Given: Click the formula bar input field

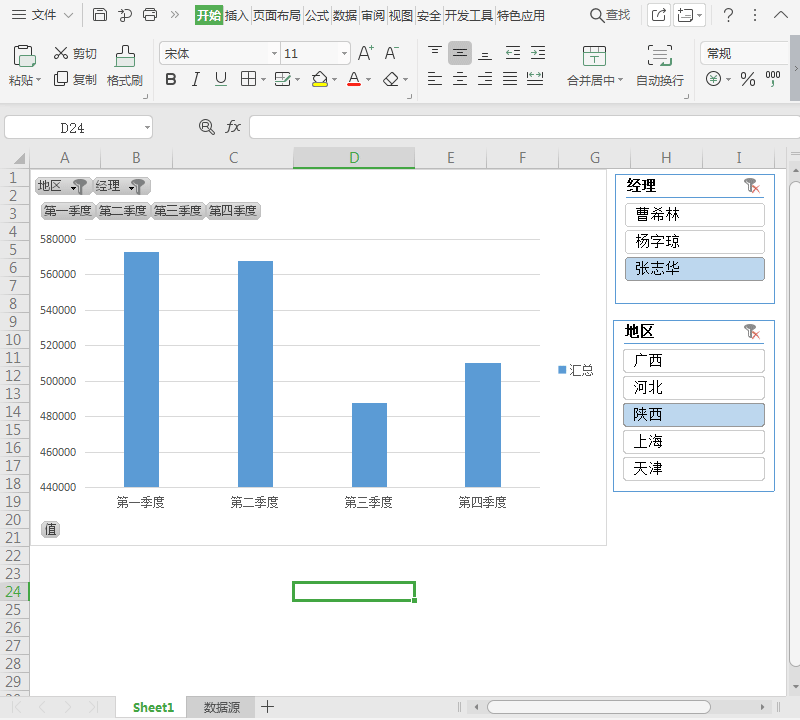Looking at the screenshot, I should [524, 127].
